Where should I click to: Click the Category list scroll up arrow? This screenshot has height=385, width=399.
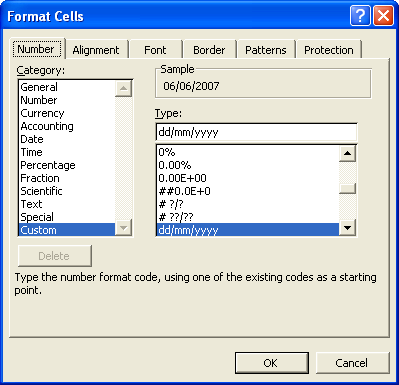tap(123, 88)
